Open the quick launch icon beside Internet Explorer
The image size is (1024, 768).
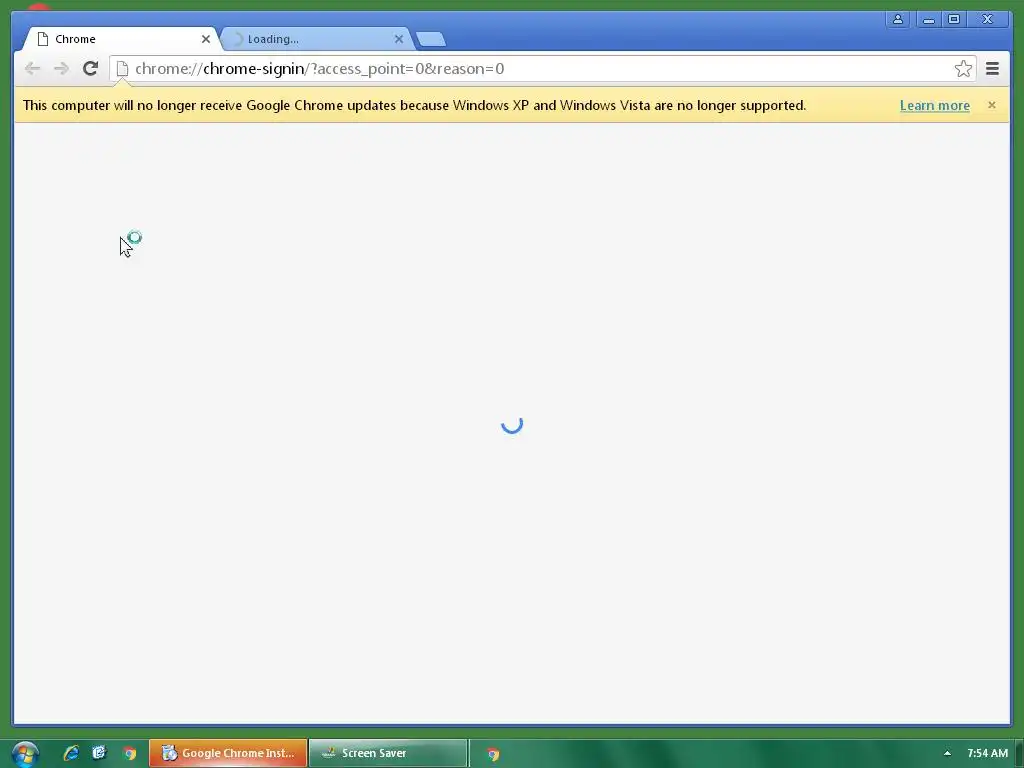coord(99,753)
